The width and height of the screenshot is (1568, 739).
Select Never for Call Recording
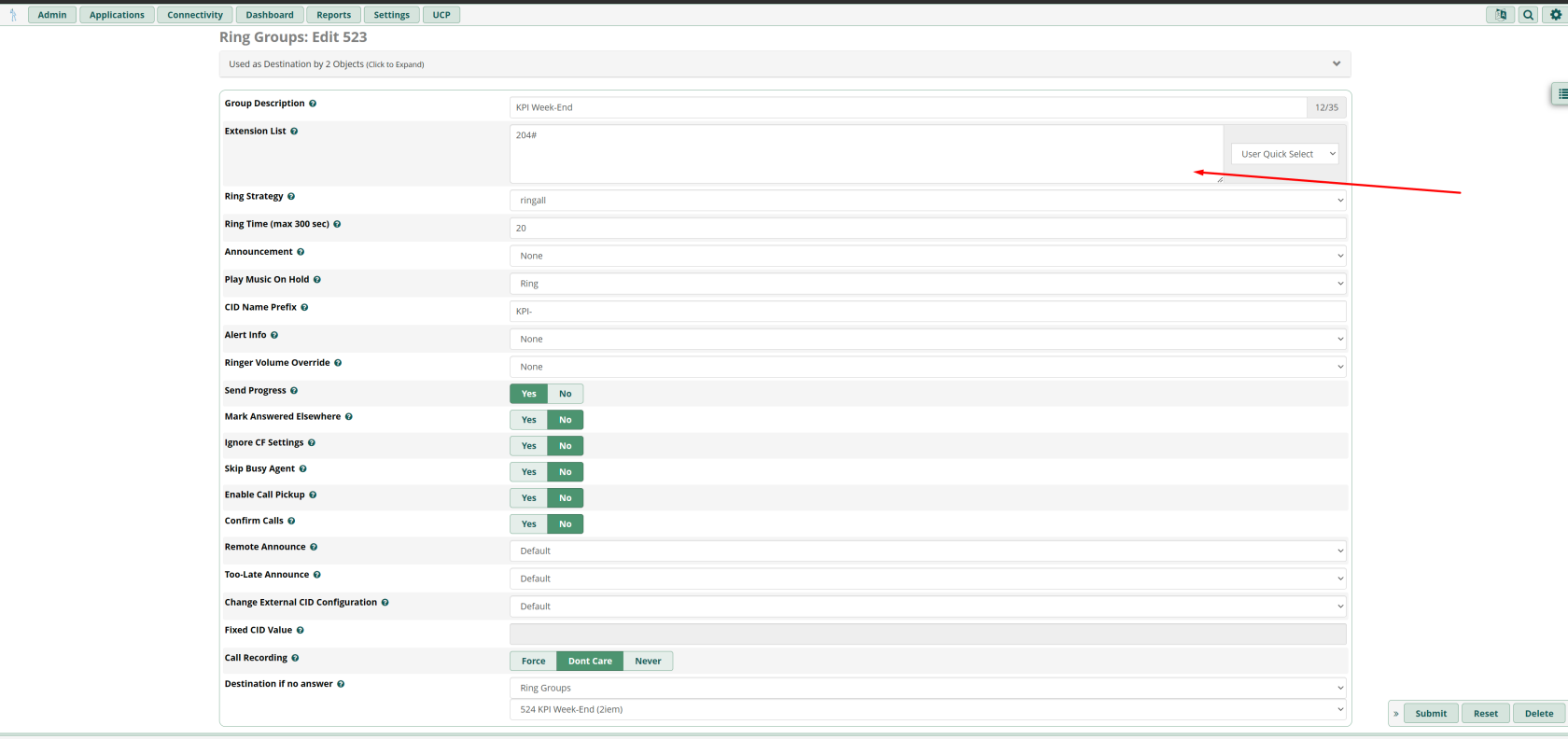648,662
